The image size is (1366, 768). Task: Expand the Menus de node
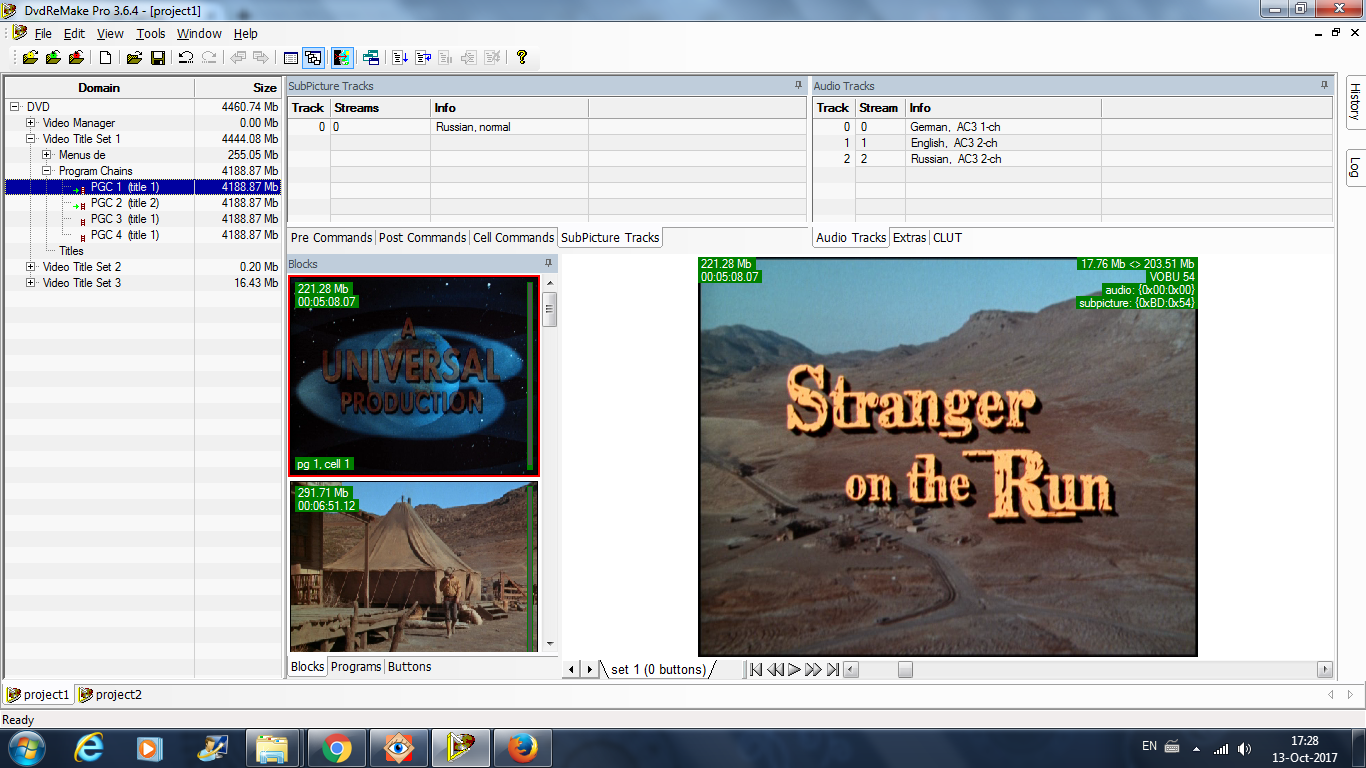tap(47, 155)
